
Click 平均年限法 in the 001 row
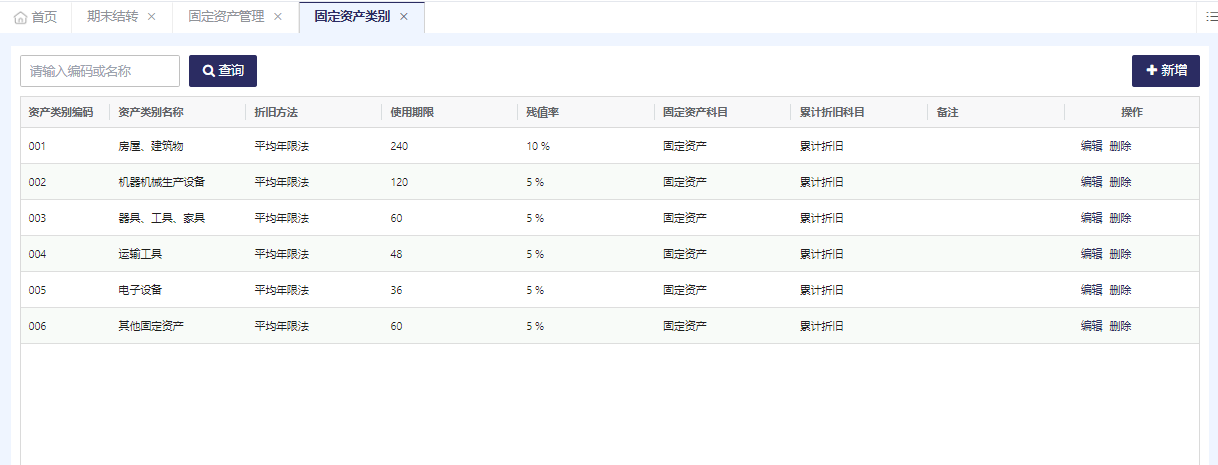[x=282, y=146]
